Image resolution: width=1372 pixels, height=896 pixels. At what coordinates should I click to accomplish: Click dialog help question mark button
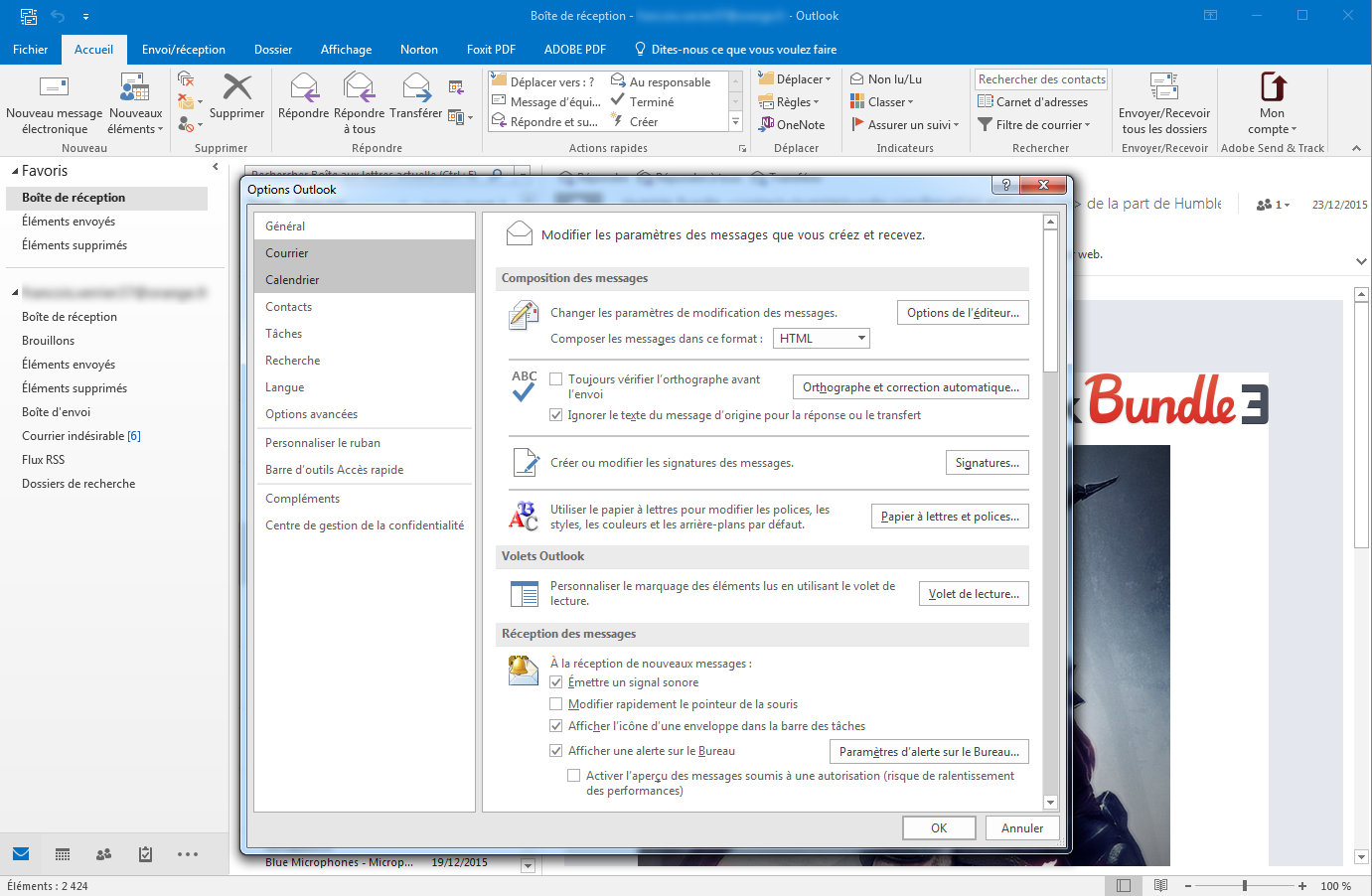click(1005, 185)
